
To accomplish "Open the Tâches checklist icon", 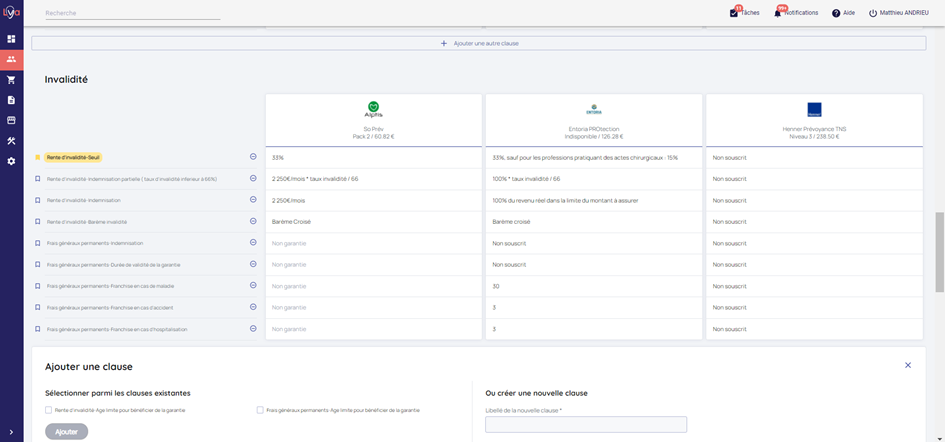I will point(734,13).
